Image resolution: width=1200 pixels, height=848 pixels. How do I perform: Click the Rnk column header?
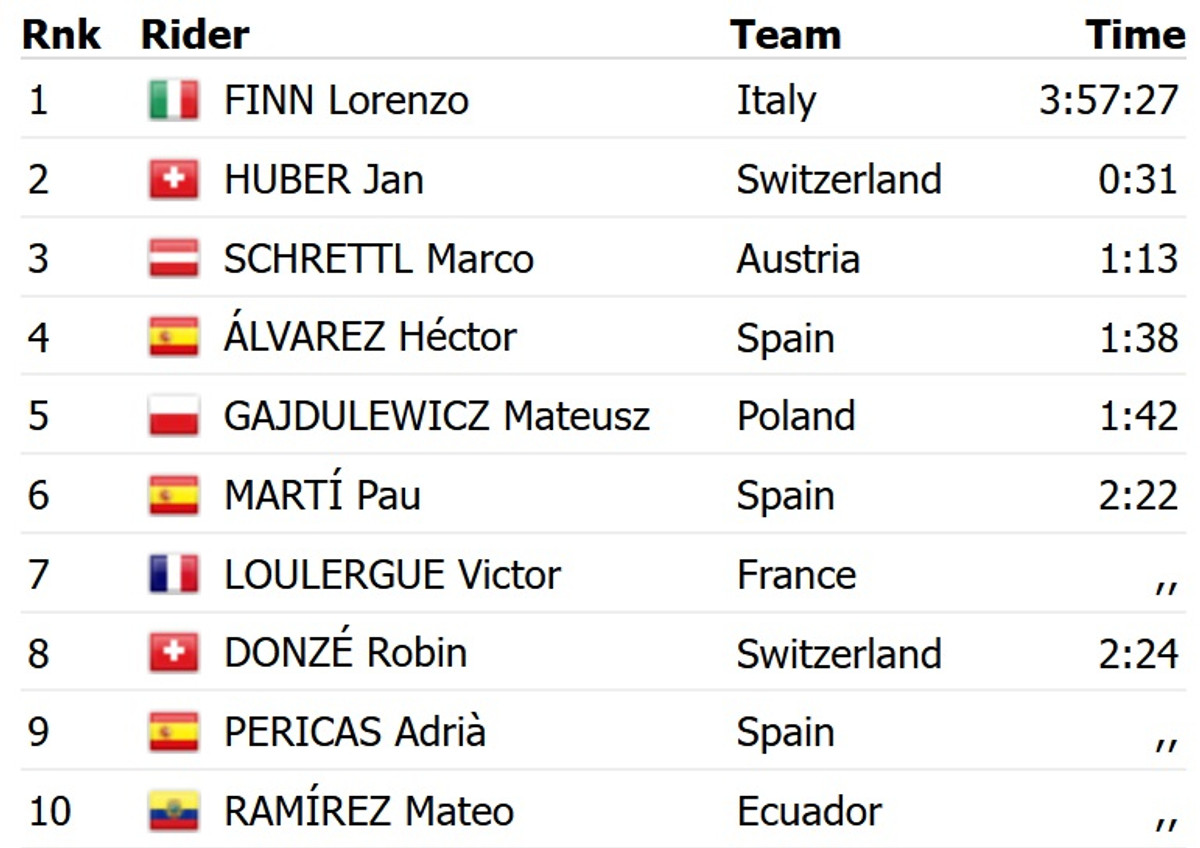click(61, 35)
